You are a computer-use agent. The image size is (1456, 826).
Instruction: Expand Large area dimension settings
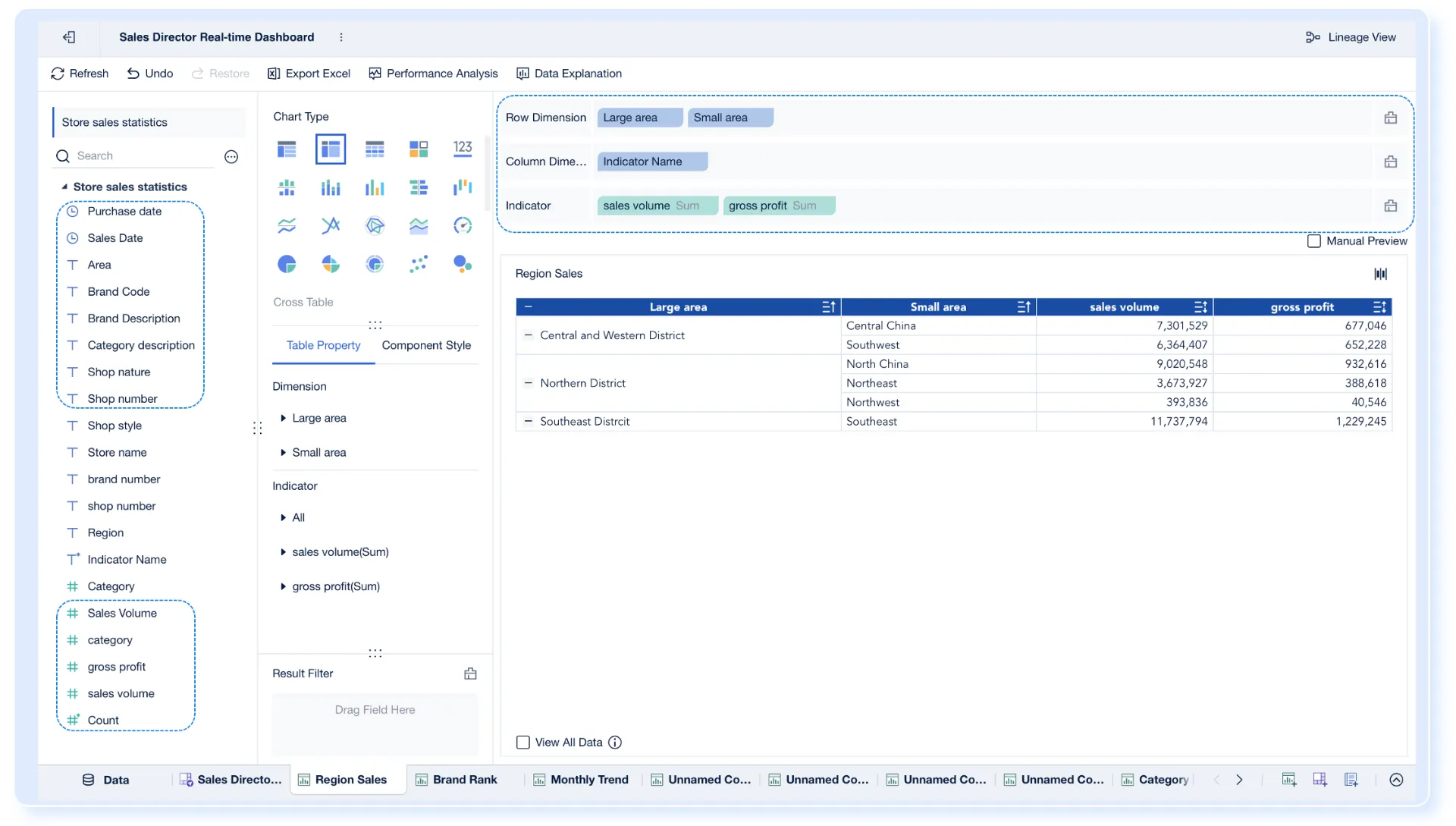tap(284, 418)
